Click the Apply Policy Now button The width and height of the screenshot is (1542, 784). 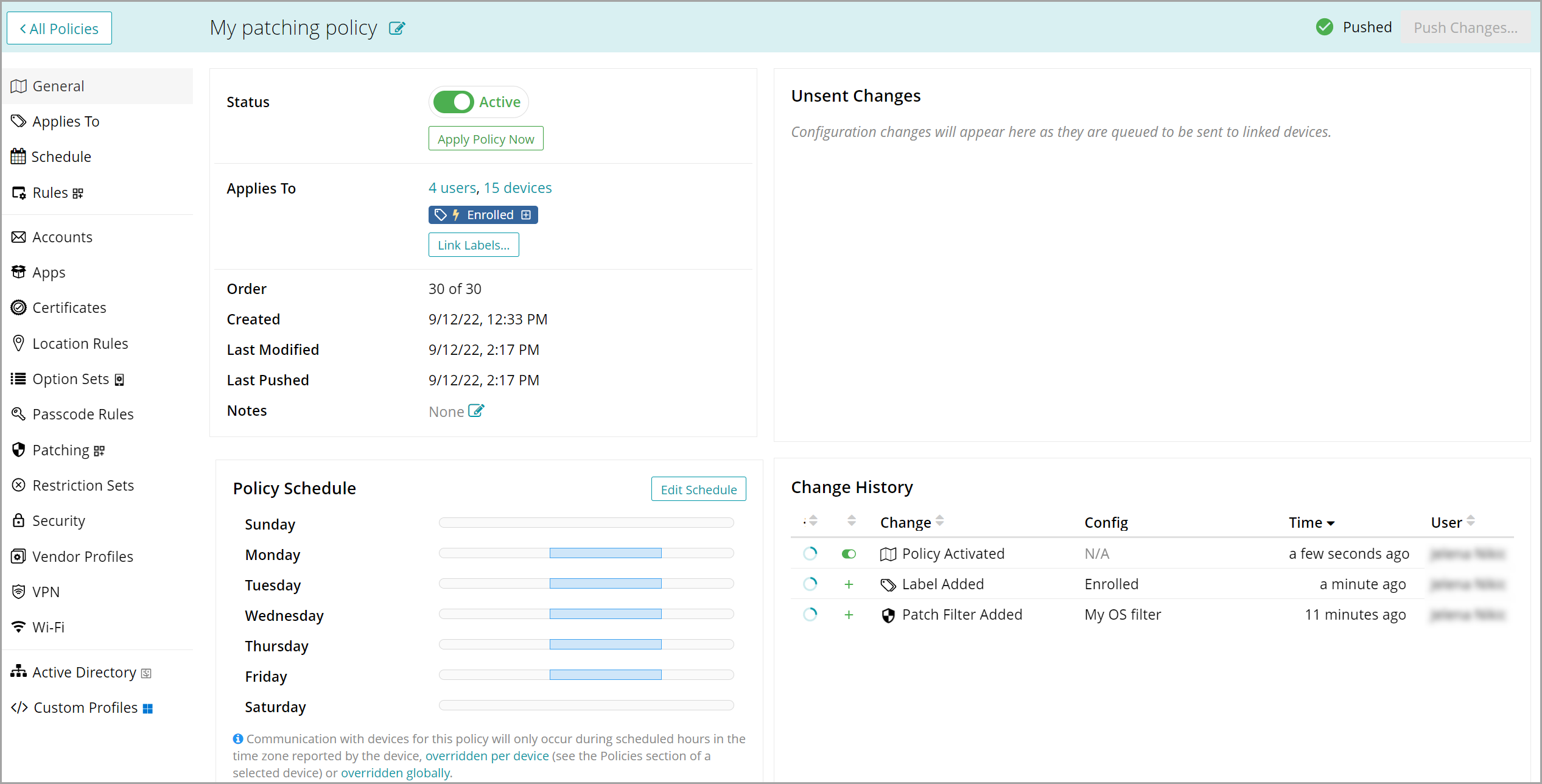click(486, 139)
